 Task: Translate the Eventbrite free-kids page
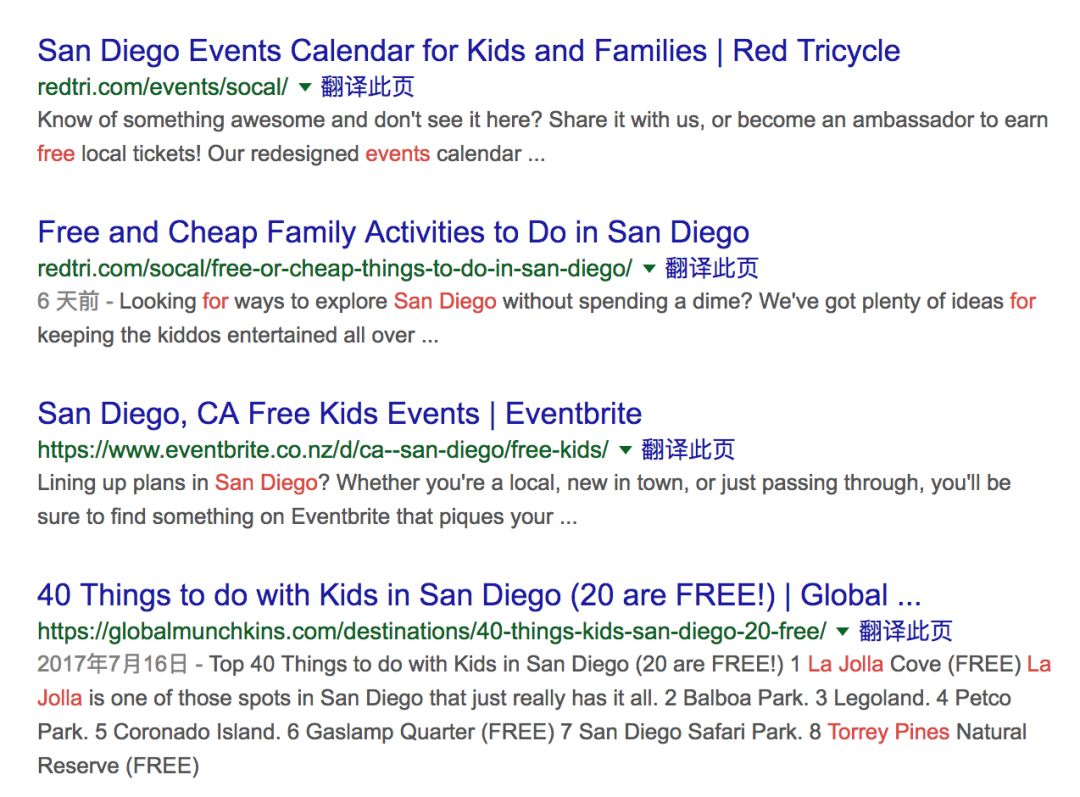coord(688,450)
